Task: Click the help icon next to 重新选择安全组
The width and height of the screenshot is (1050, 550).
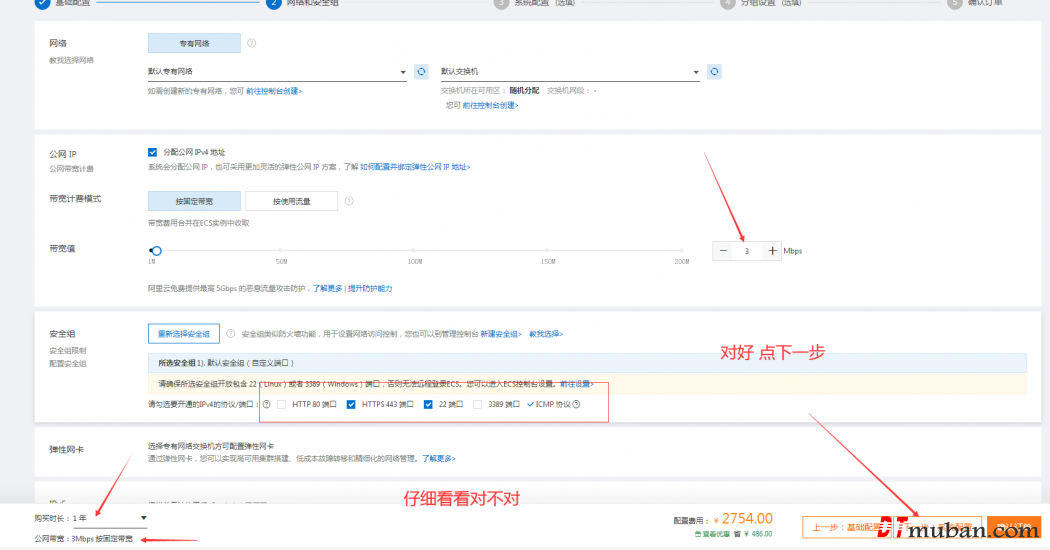Action: coord(230,334)
